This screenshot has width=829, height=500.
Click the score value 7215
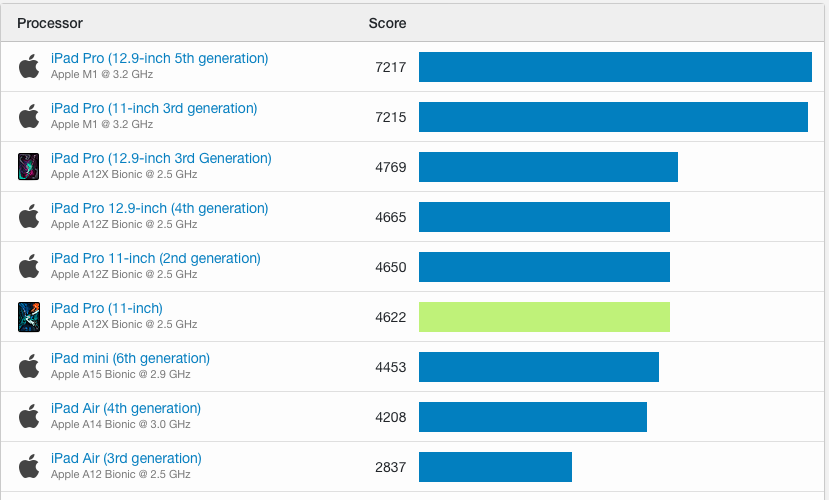391,117
